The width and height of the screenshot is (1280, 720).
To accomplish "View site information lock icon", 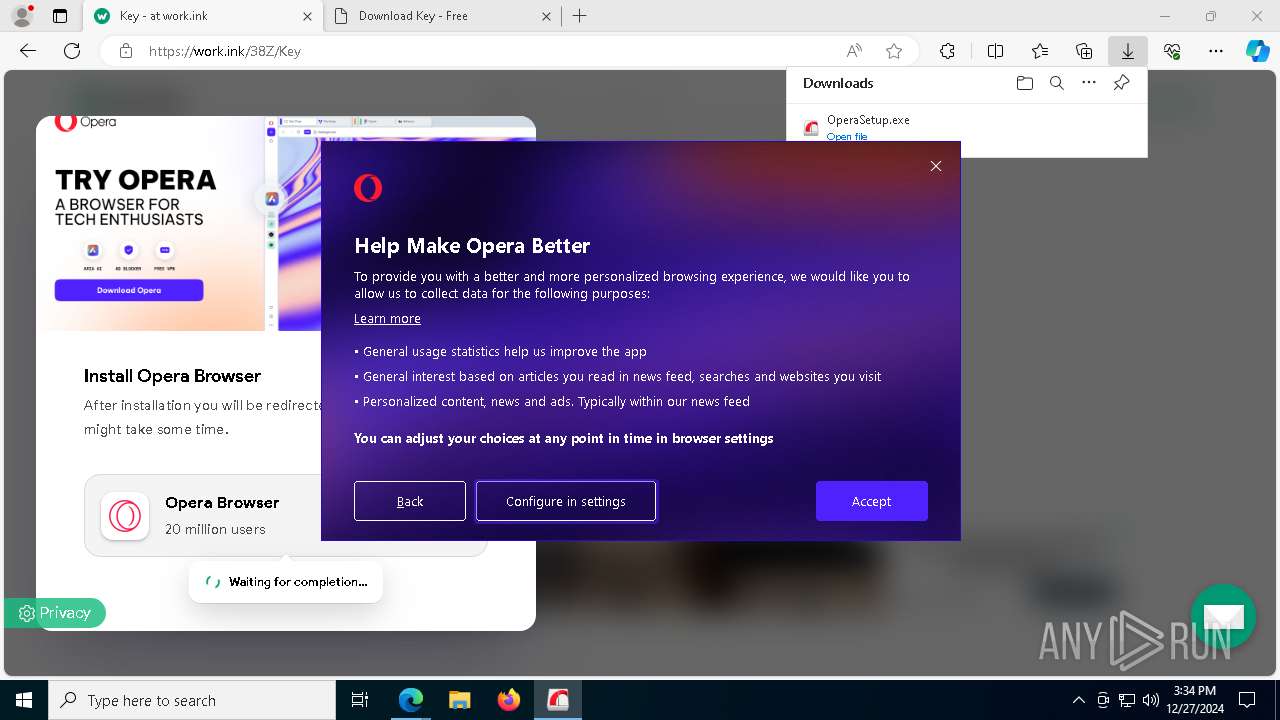I will (126, 51).
